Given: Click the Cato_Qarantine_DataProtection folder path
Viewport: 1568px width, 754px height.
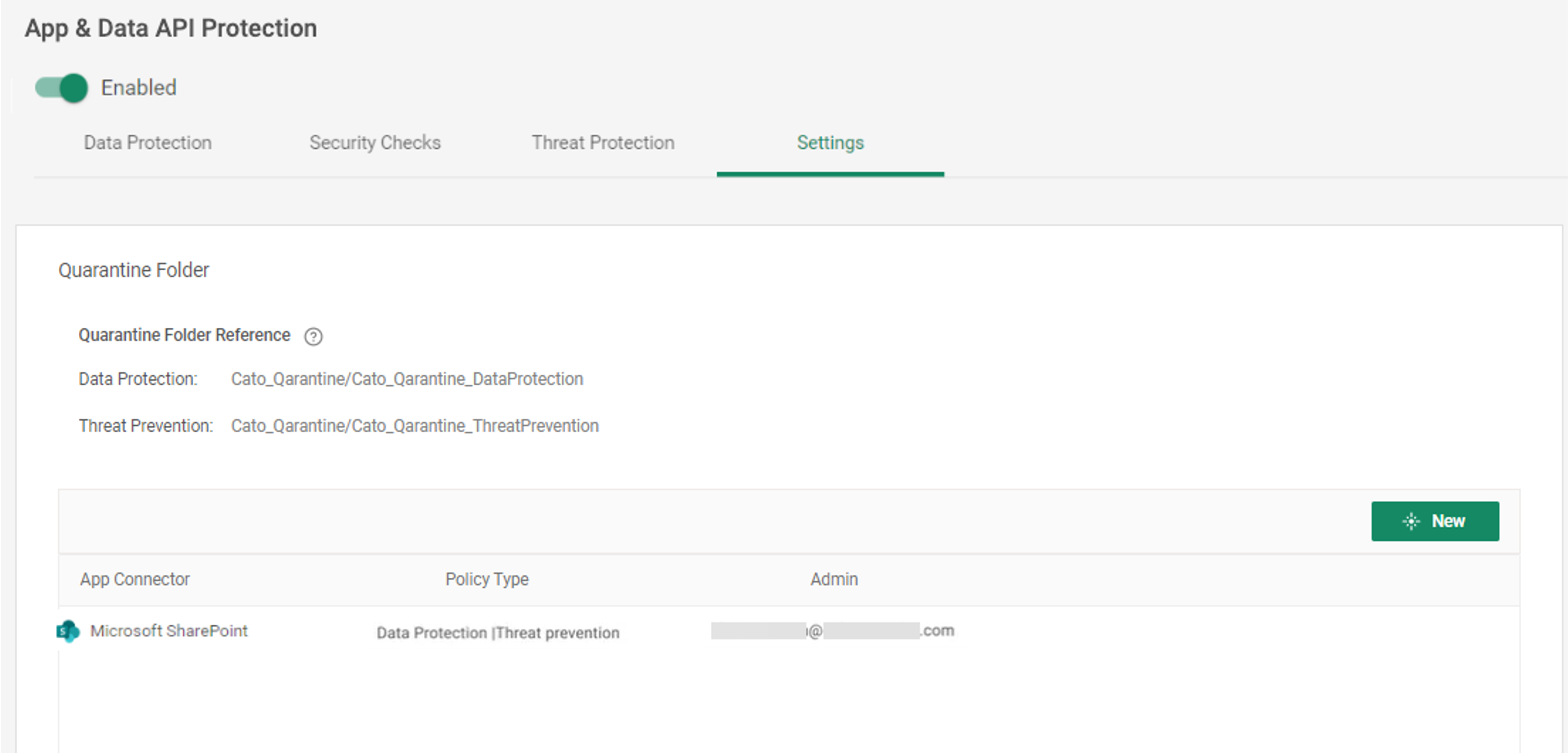Looking at the screenshot, I should point(407,379).
